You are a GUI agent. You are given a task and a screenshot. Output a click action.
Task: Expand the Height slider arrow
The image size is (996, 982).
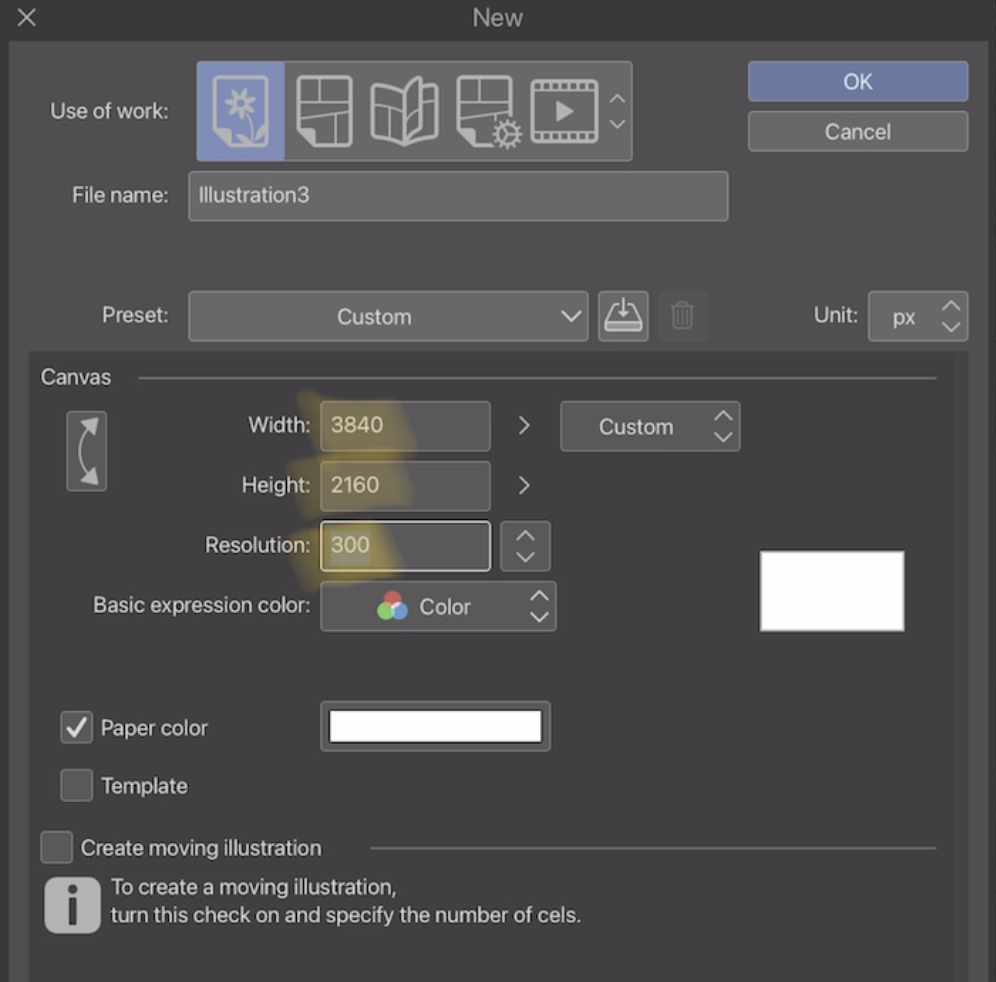524,486
